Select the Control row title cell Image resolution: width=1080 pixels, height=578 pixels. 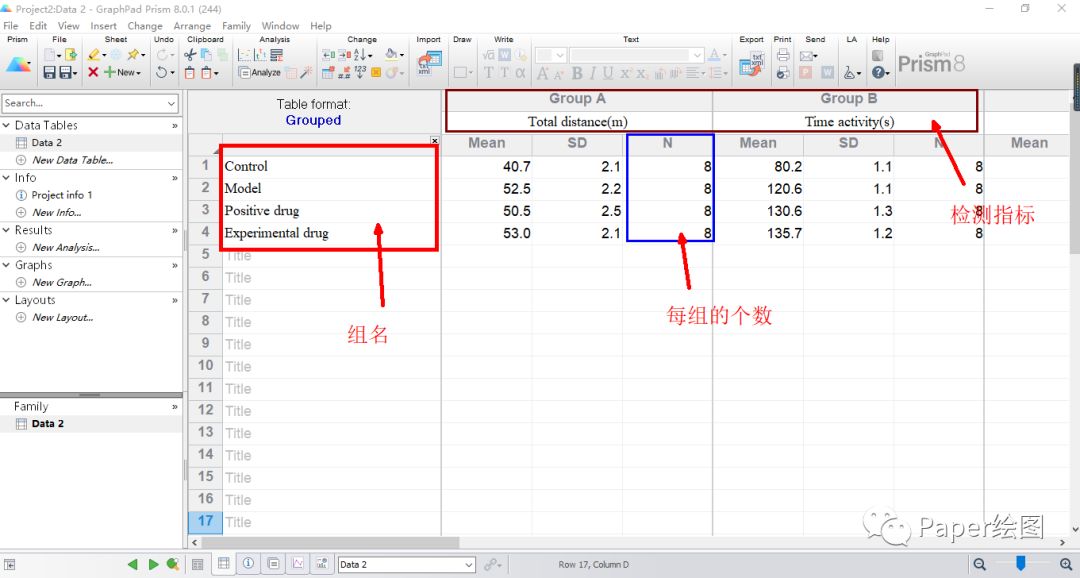click(x=331, y=166)
